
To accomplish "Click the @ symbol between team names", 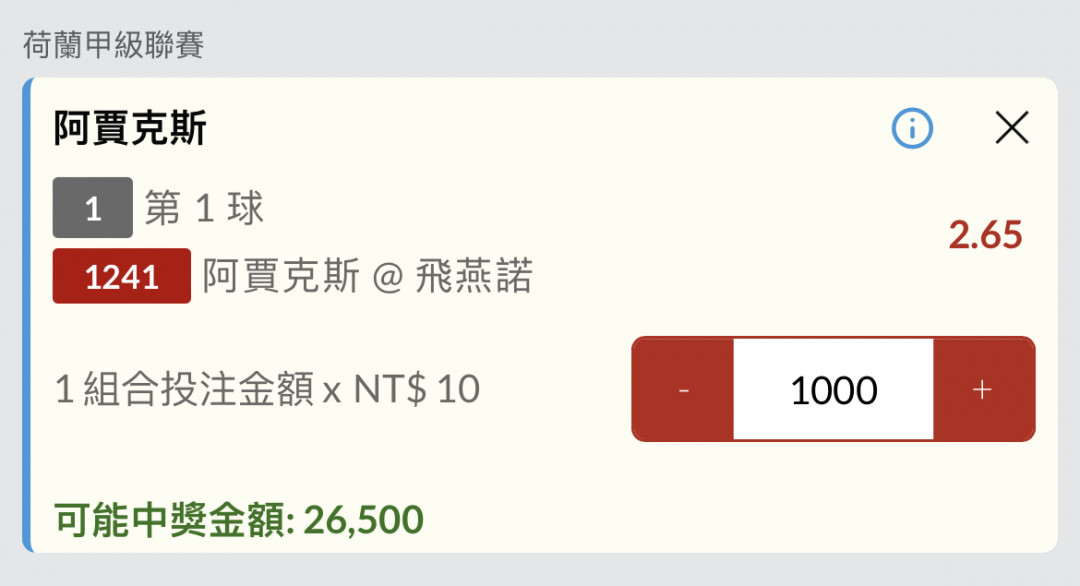I will (388, 278).
